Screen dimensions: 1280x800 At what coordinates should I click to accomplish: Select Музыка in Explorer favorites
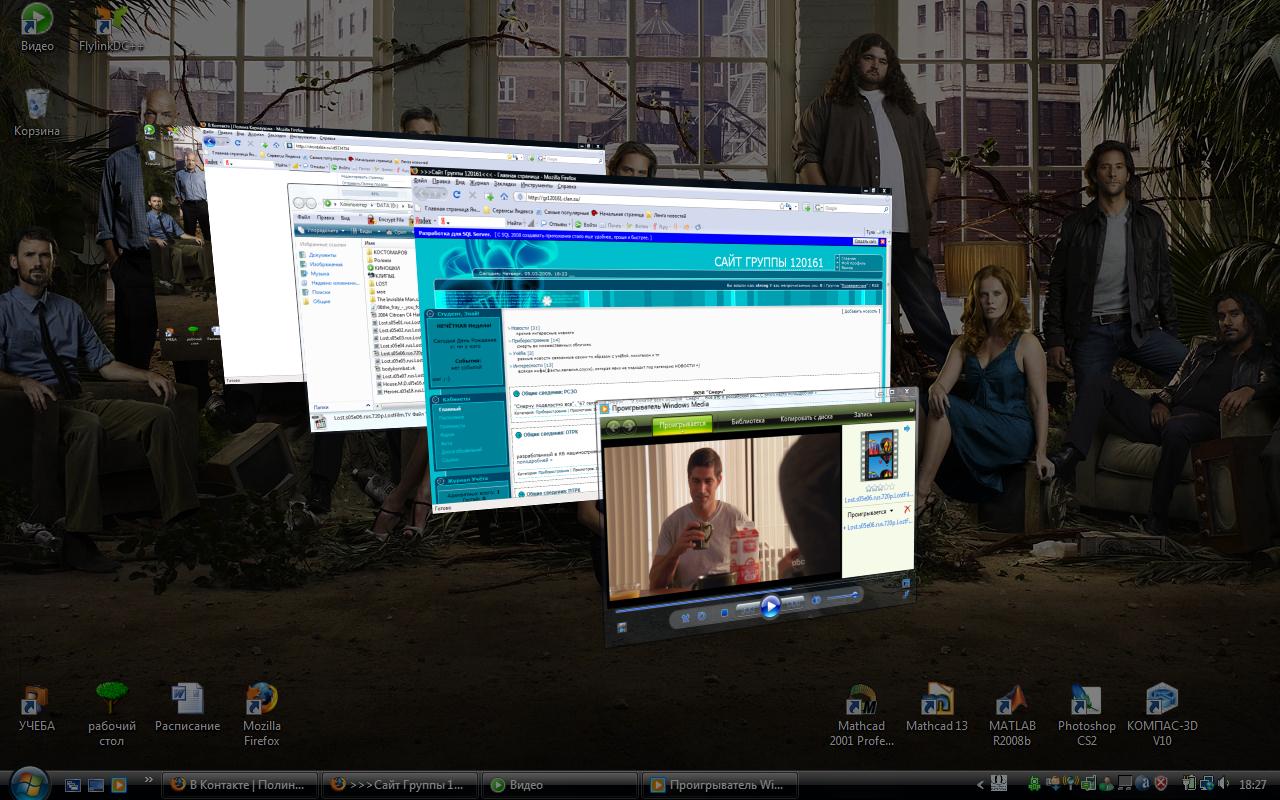point(320,273)
